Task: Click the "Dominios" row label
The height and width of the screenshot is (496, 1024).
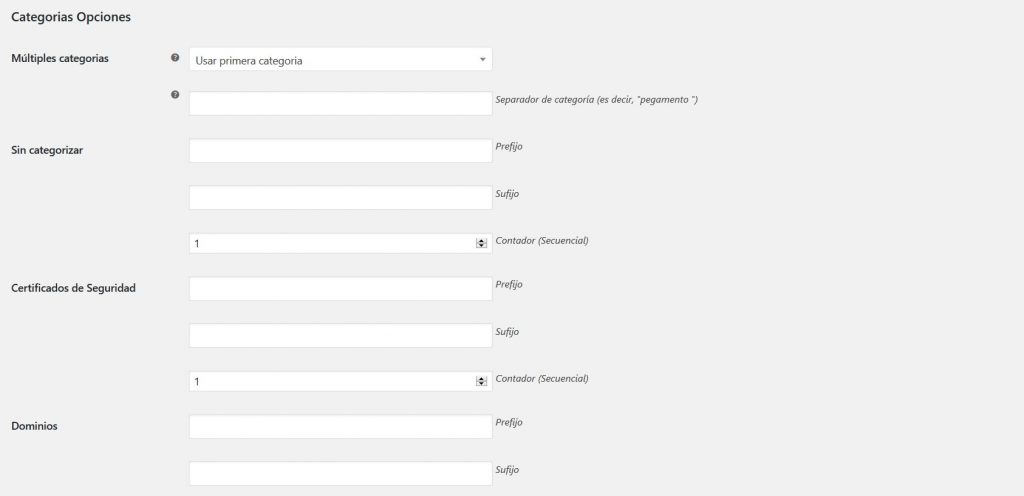Action: [34, 426]
